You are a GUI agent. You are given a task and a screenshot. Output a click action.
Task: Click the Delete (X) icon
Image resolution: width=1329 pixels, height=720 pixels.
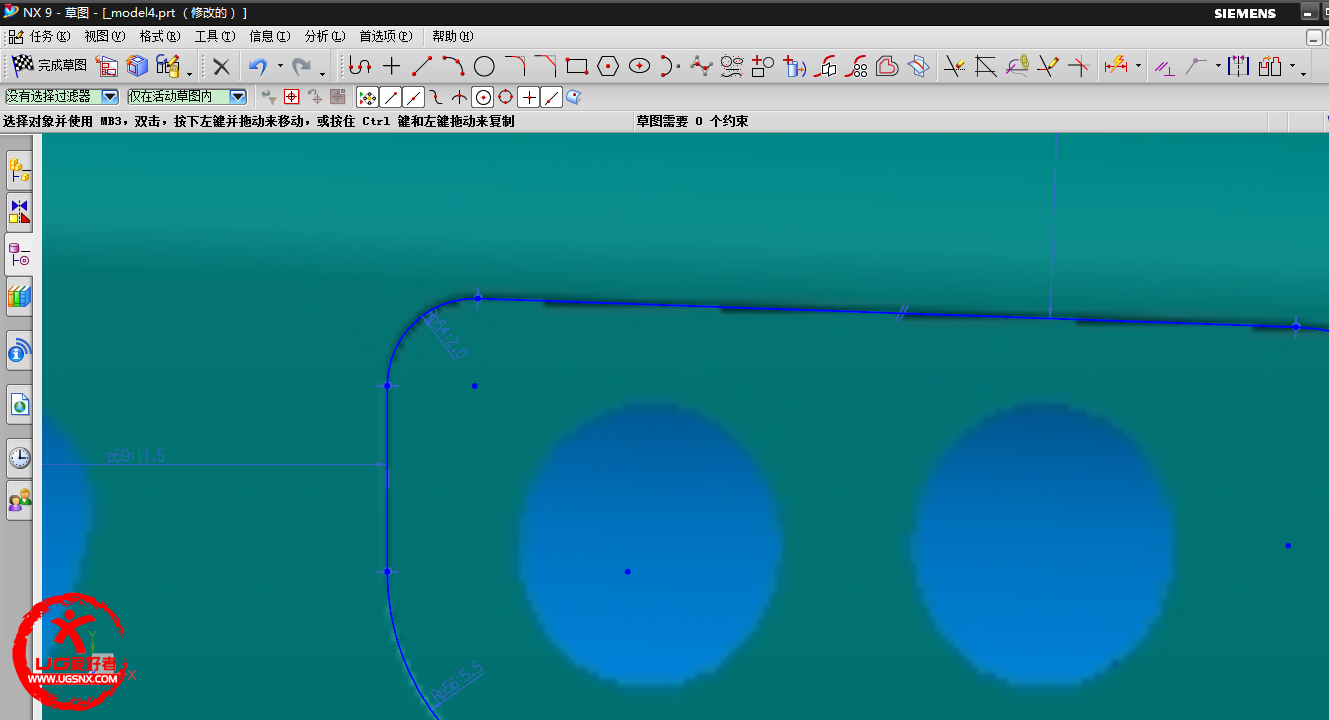(222, 67)
